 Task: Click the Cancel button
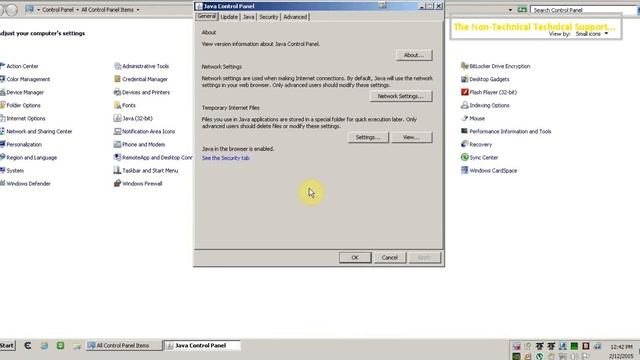390,258
